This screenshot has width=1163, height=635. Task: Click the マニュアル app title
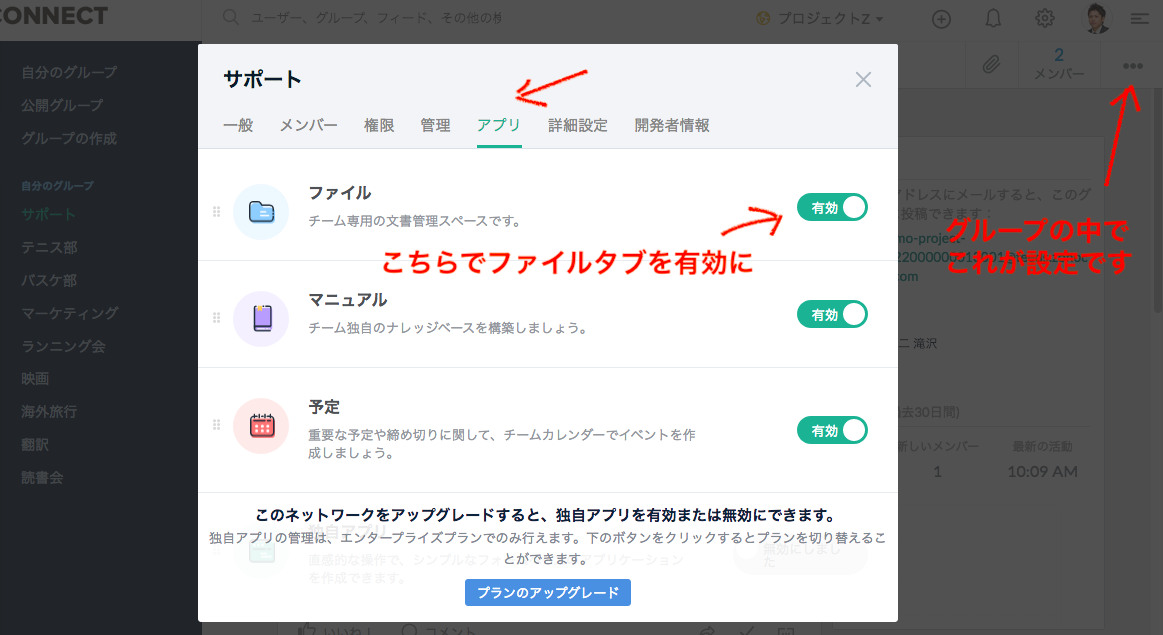click(x=348, y=300)
